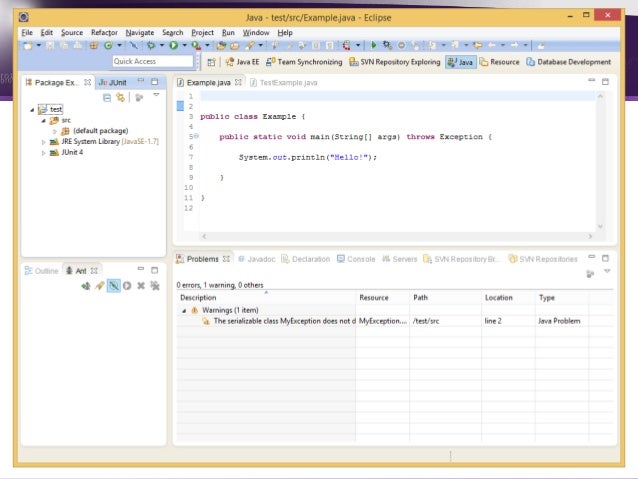Click Add Buildfiles icon in Ant view
Screen dimensions: 638x479
86,286
